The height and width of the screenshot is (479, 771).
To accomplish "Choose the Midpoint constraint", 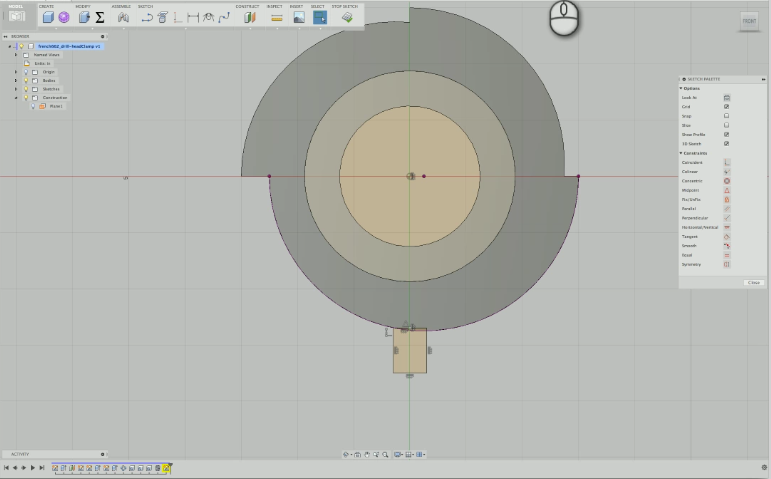I will (727, 190).
